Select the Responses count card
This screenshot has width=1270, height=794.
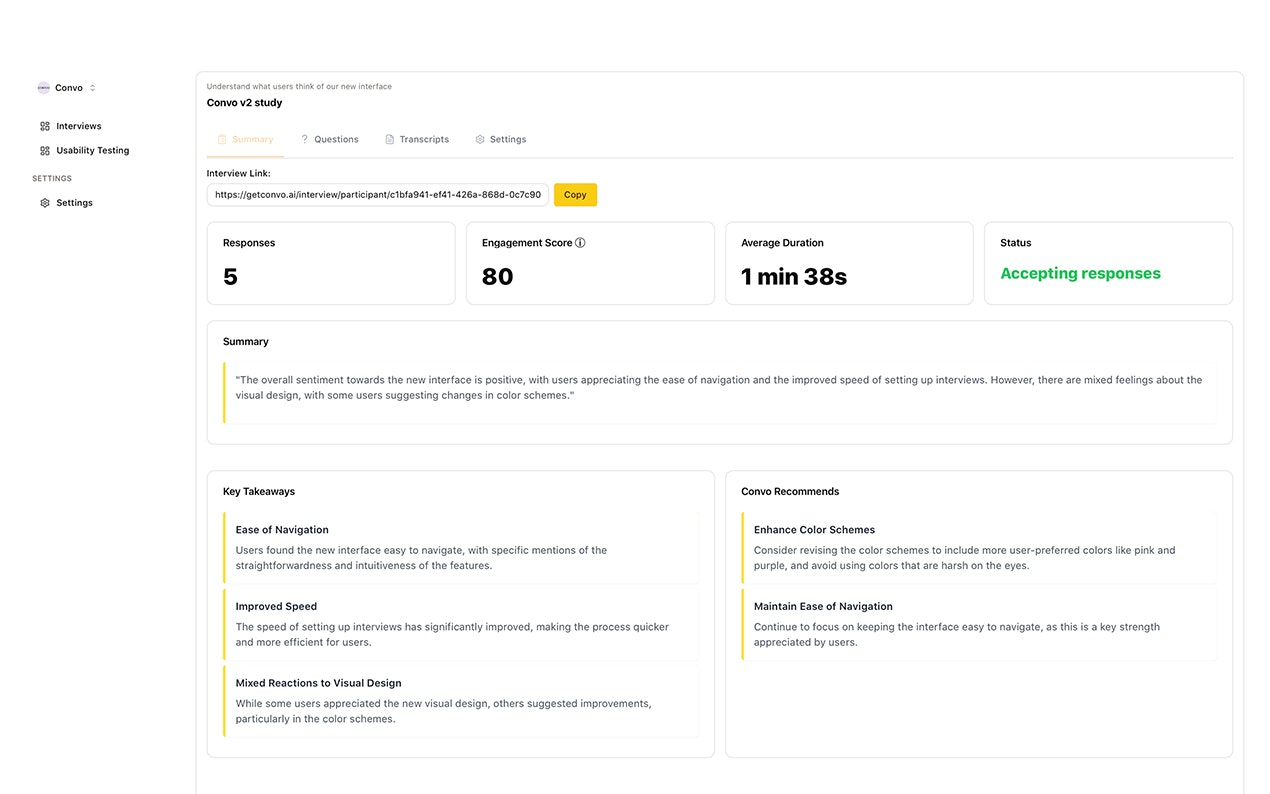(330, 263)
